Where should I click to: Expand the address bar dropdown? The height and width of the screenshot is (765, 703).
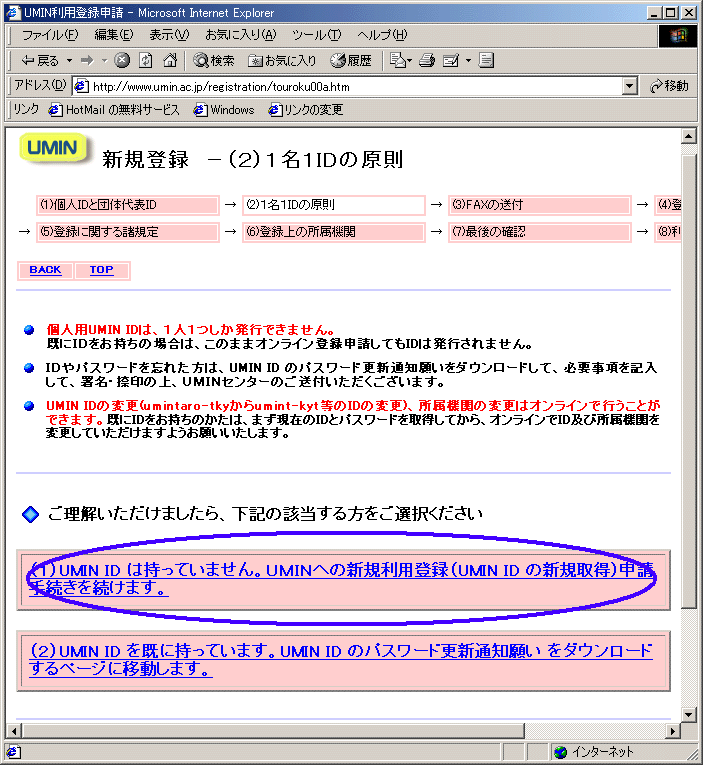pyautogui.click(x=629, y=86)
